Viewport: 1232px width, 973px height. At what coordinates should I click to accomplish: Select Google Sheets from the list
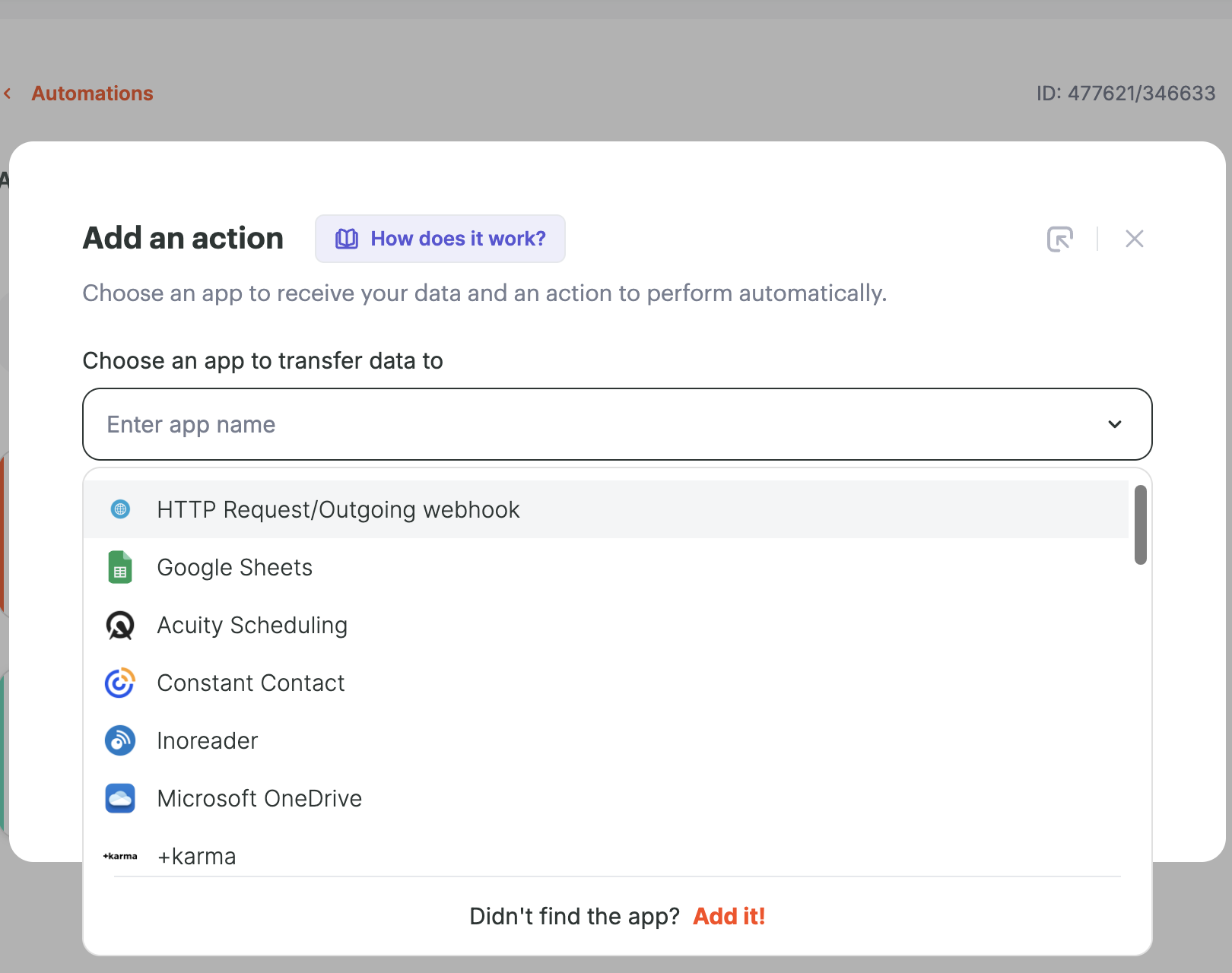[606, 567]
